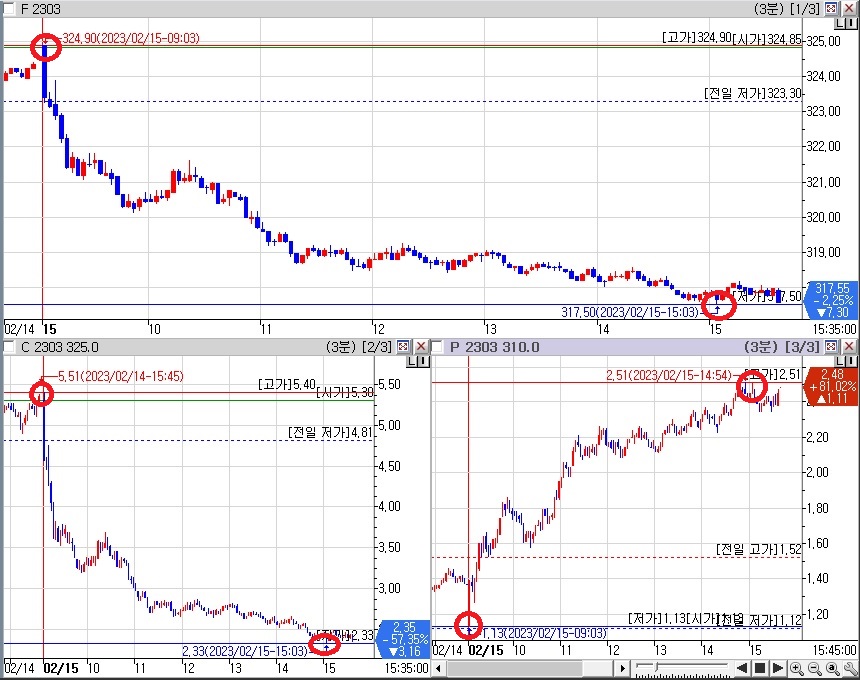Close the C 2303 325.0 chart pane
860x680 pixels.
tap(421, 347)
